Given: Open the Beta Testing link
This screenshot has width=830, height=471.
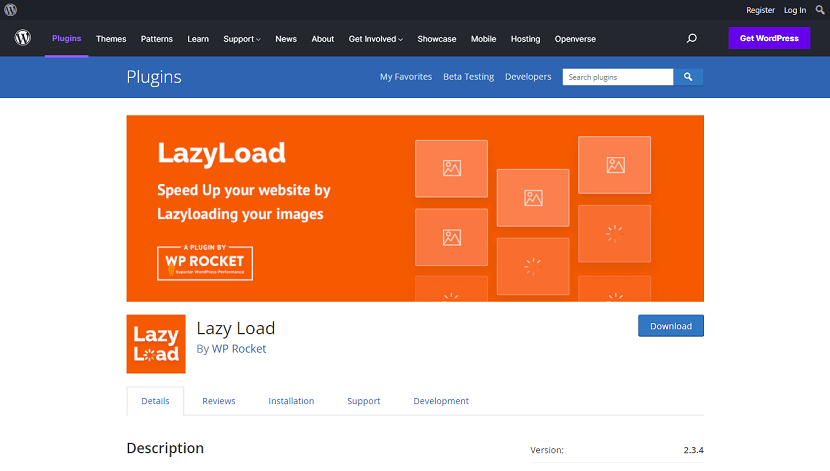Looking at the screenshot, I should pos(468,77).
